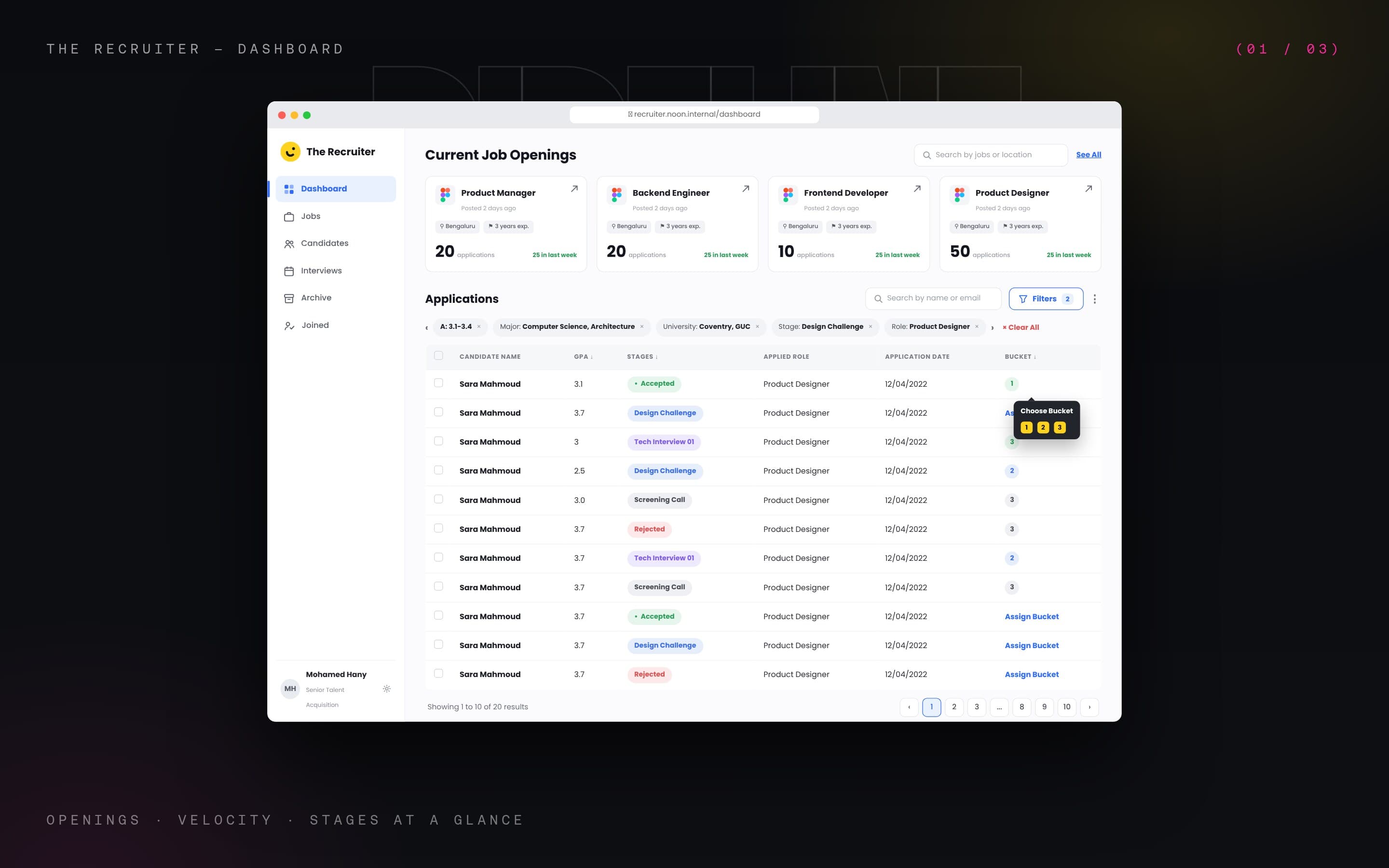
Task: Click search icon in name or email field
Action: pos(878,298)
